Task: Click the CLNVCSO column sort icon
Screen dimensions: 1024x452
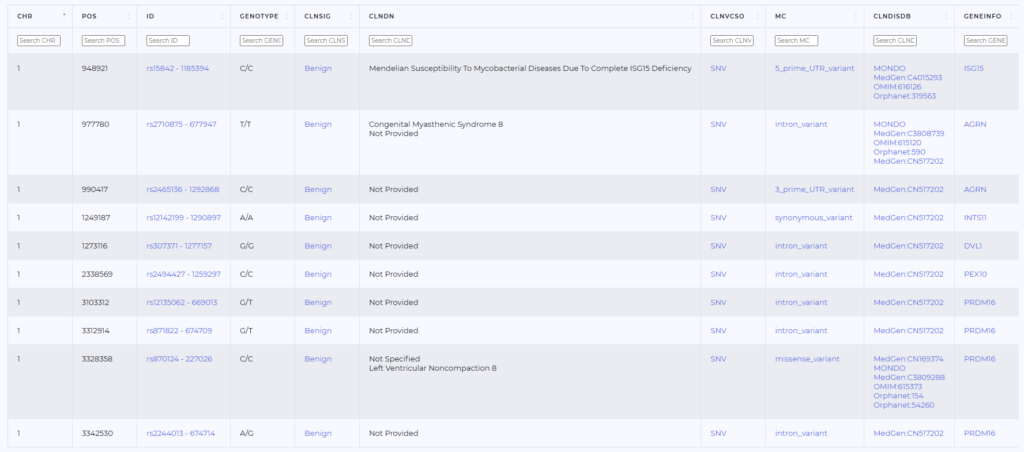Action: (758, 17)
